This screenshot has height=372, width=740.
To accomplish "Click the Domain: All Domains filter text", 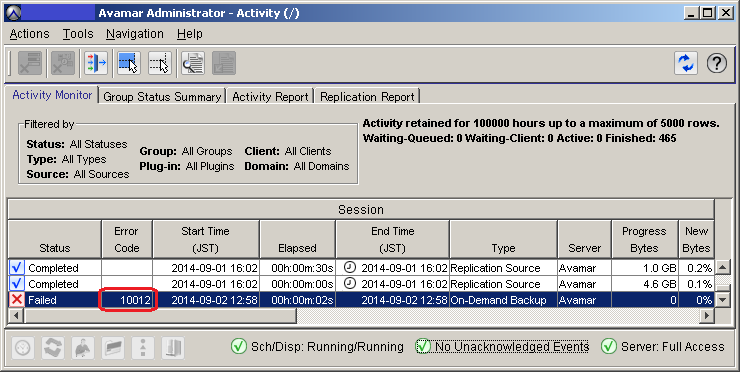I will click(297, 166).
